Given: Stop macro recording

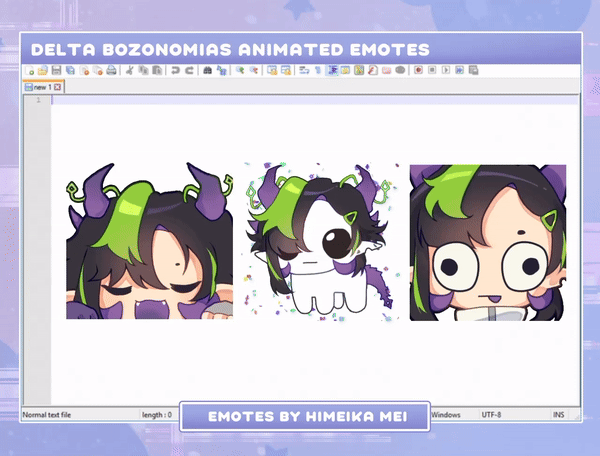Looking at the screenshot, I should coord(432,71).
